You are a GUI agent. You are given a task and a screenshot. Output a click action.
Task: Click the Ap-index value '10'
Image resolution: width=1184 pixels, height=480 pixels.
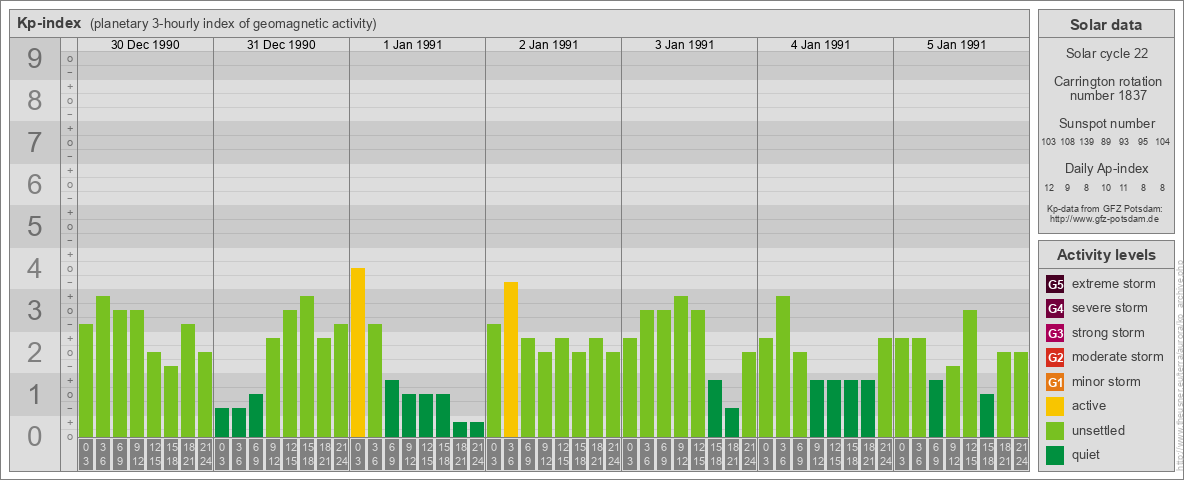tap(1105, 187)
